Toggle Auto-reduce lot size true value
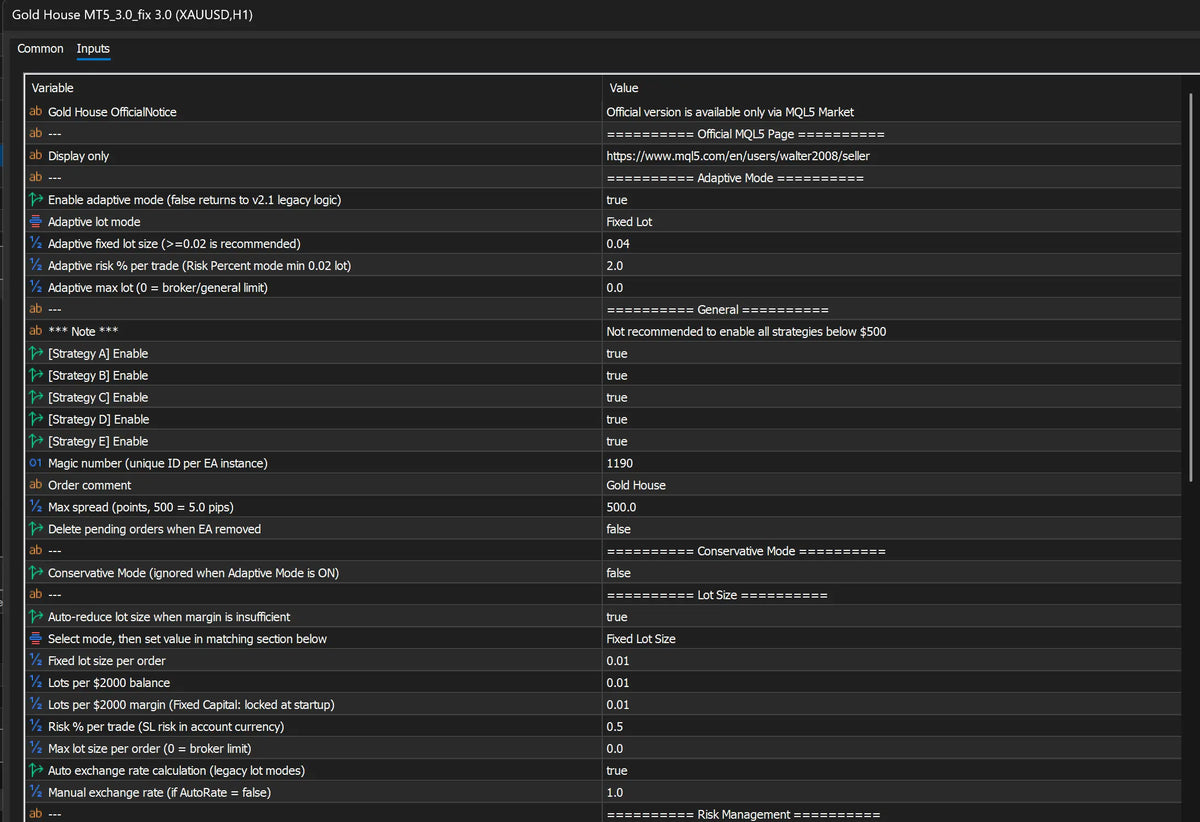The width and height of the screenshot is (1200, 822). pos(617,618)
